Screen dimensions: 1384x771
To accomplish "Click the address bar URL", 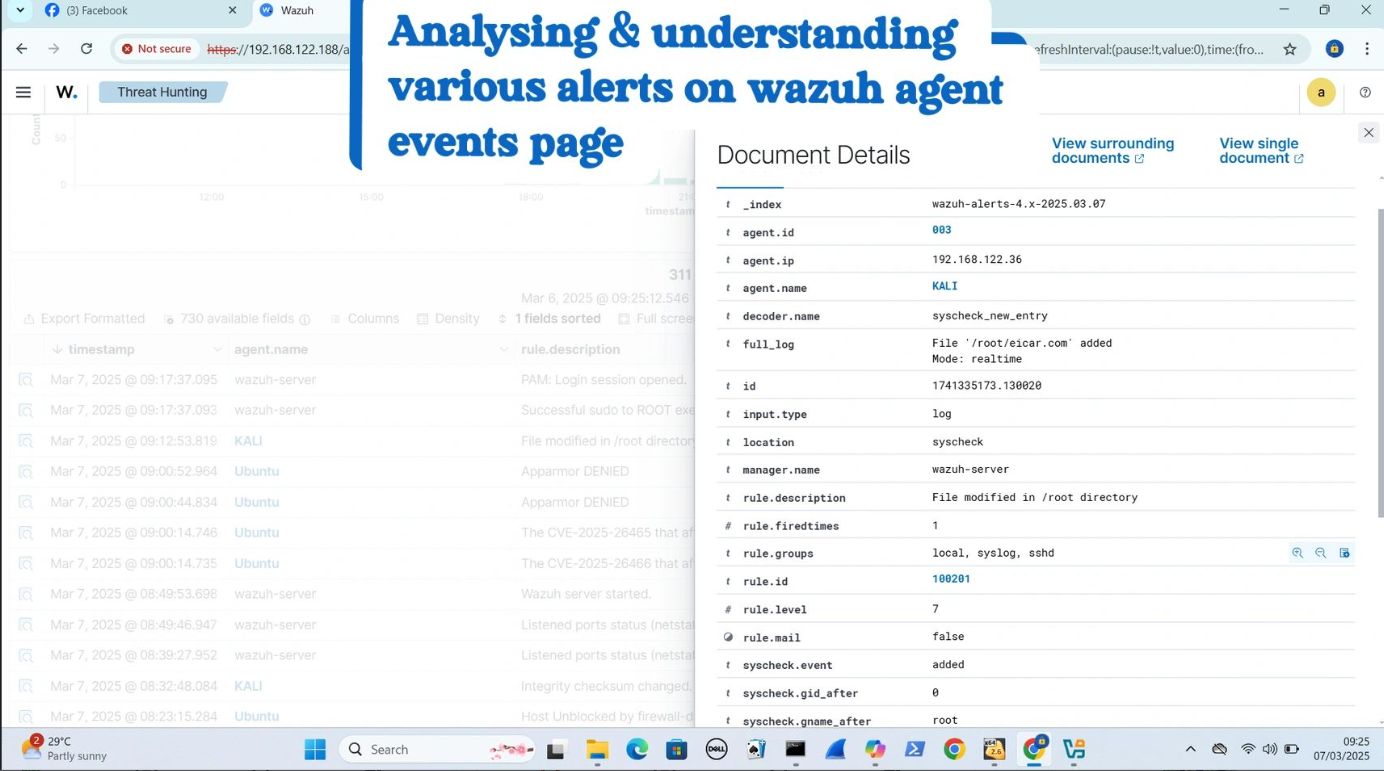I will point(278,49).
